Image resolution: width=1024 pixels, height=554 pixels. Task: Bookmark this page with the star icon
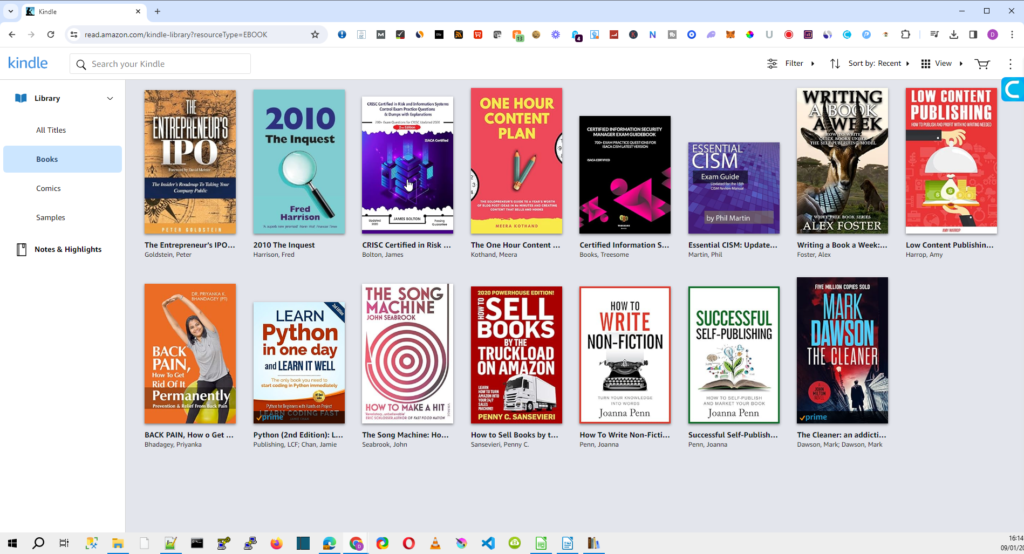pos(315,35)
